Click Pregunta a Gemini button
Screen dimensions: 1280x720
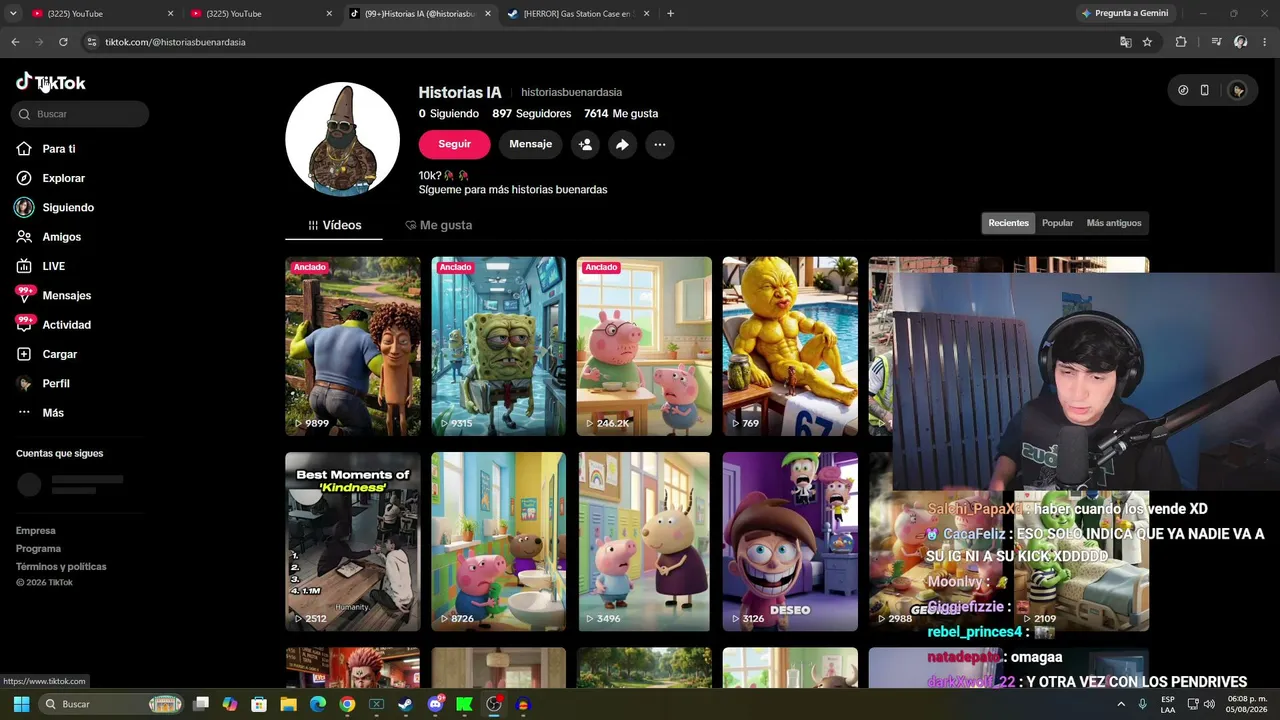pyautogui.click(x=1125, y=14)
